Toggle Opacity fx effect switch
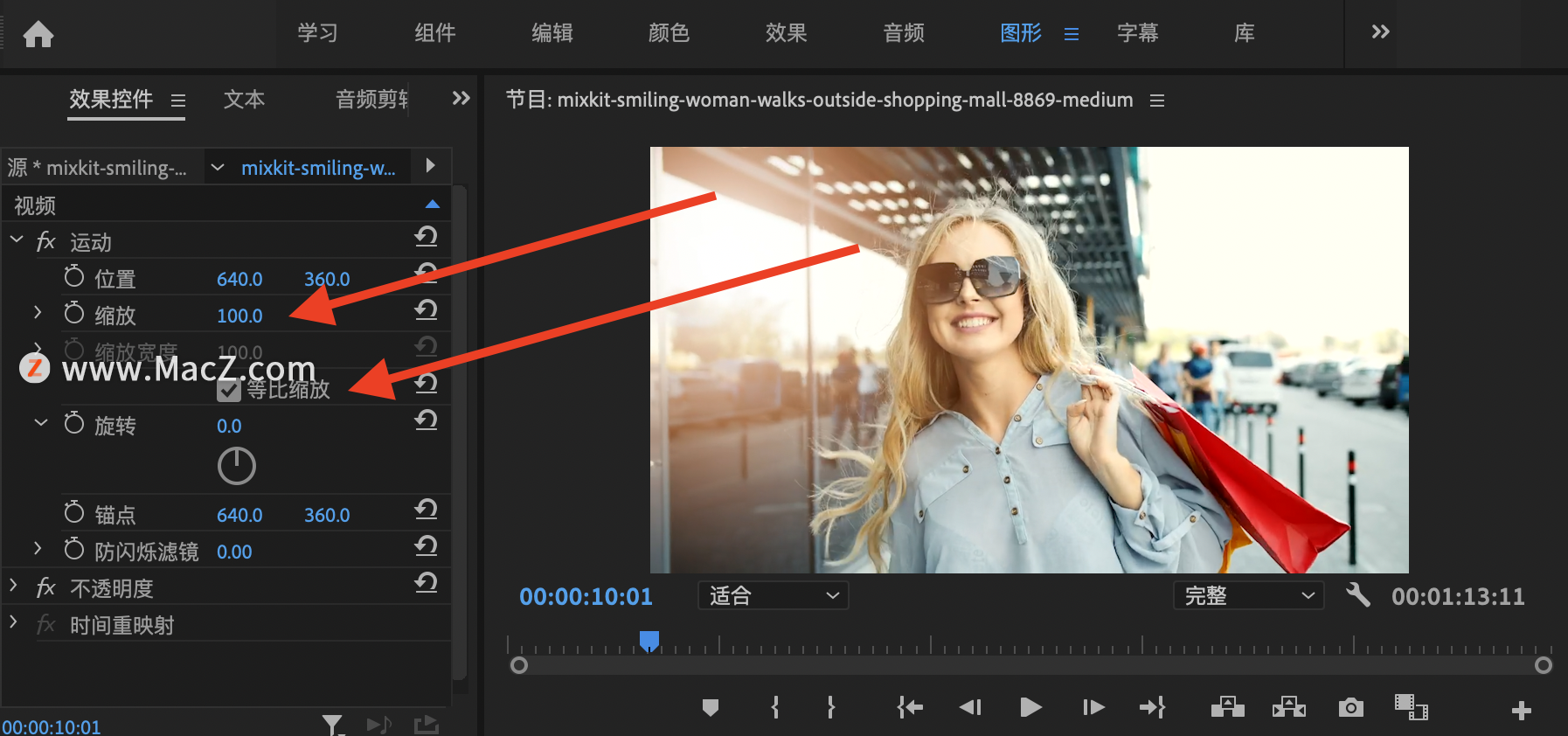The height and width of the screenshot is (736, 1568). coord(46,587)
